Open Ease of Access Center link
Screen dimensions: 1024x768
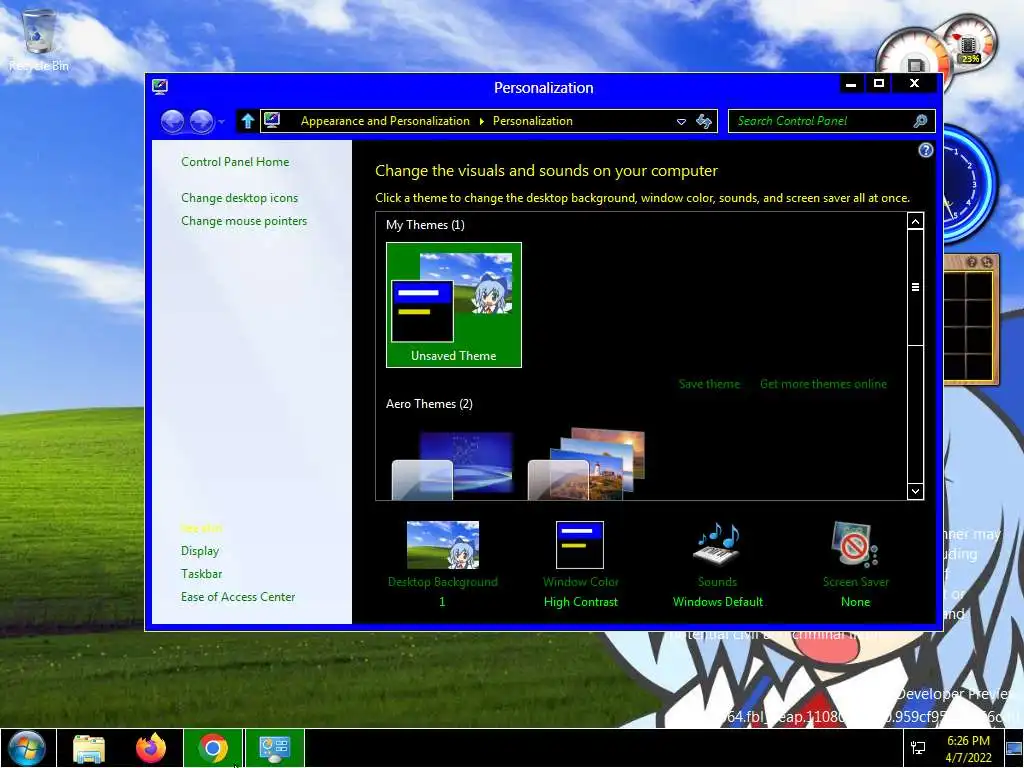pos(238,597)
